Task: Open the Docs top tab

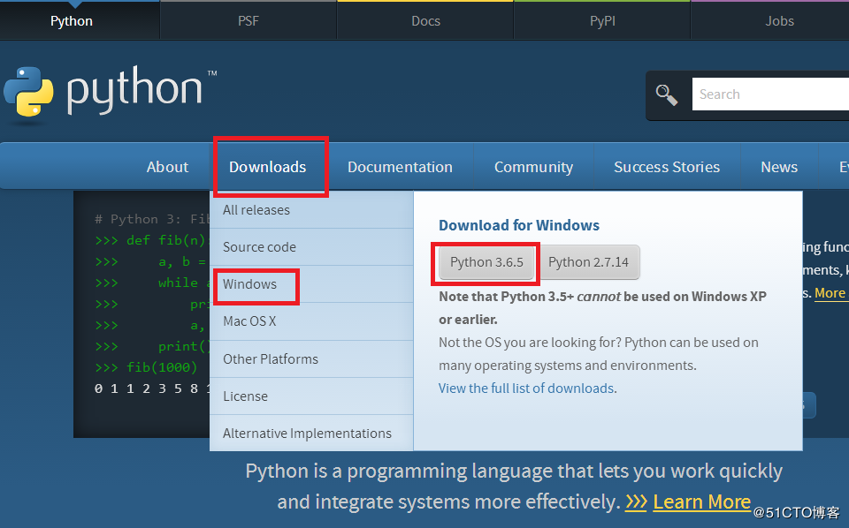Action: [x=426, y=21]
